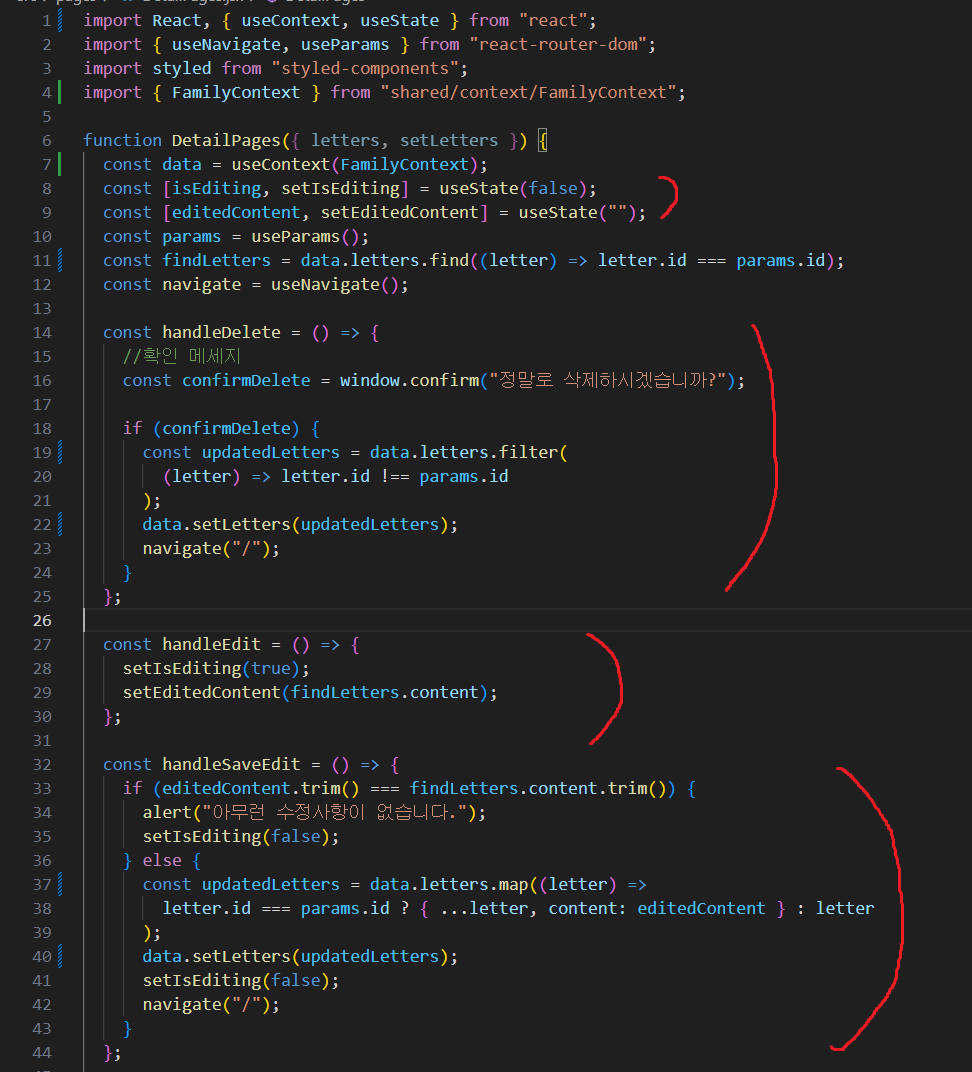Click "setEditedContent" in the line 9 destructuring

400,213
